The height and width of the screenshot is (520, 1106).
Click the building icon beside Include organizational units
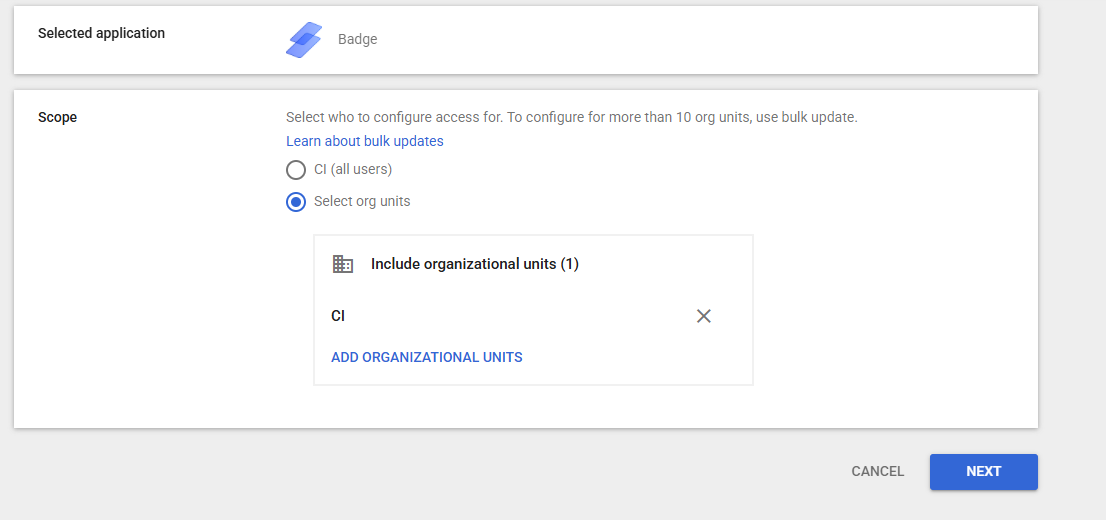coord(343,264)
